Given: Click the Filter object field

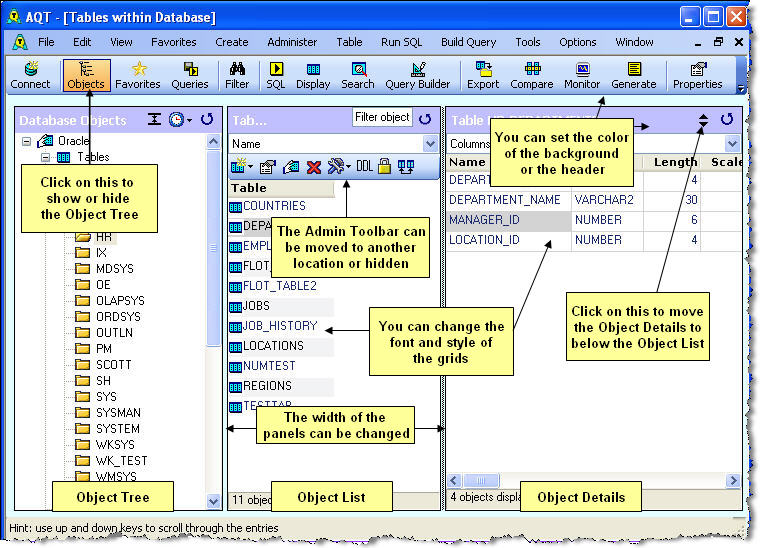Looking at the screenshot, I should point(382,117).
